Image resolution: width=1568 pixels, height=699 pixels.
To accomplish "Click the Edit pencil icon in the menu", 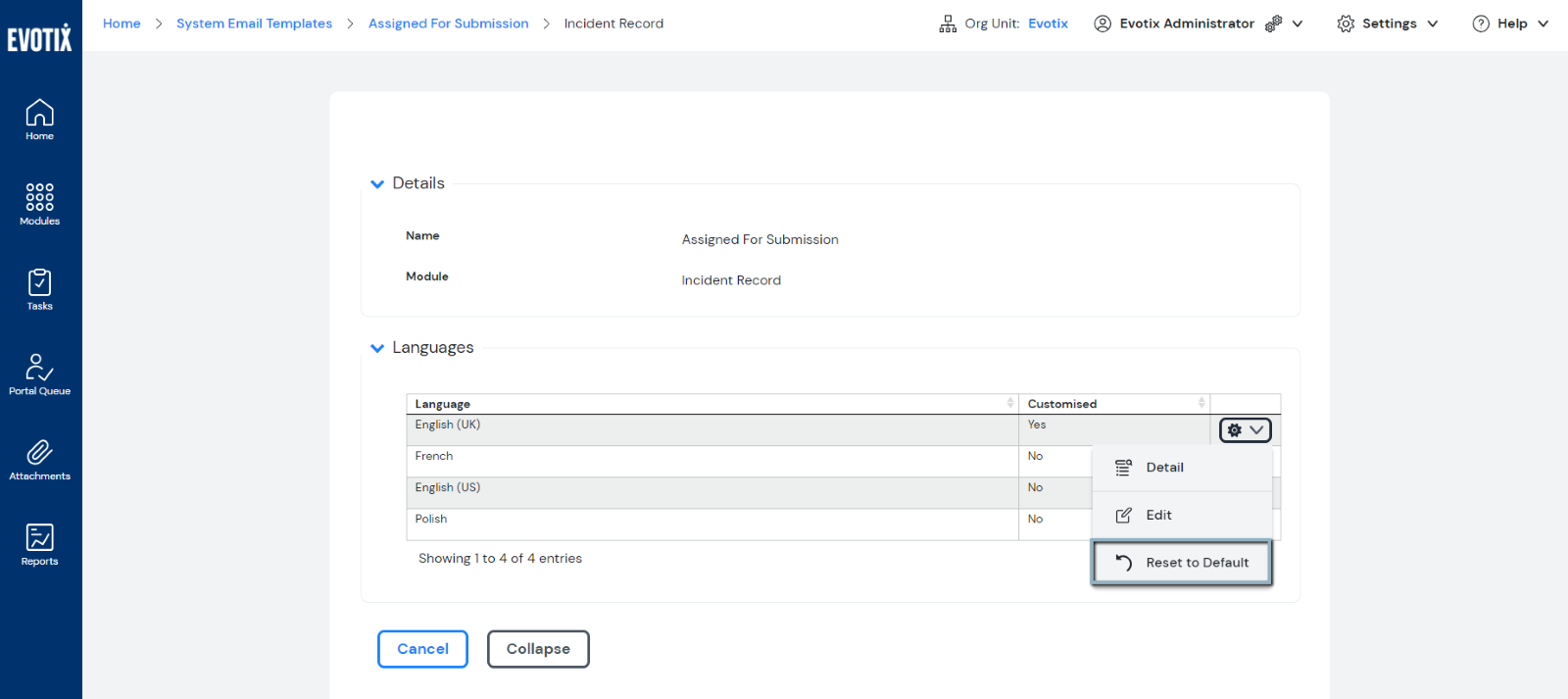I will point(1123,516).
